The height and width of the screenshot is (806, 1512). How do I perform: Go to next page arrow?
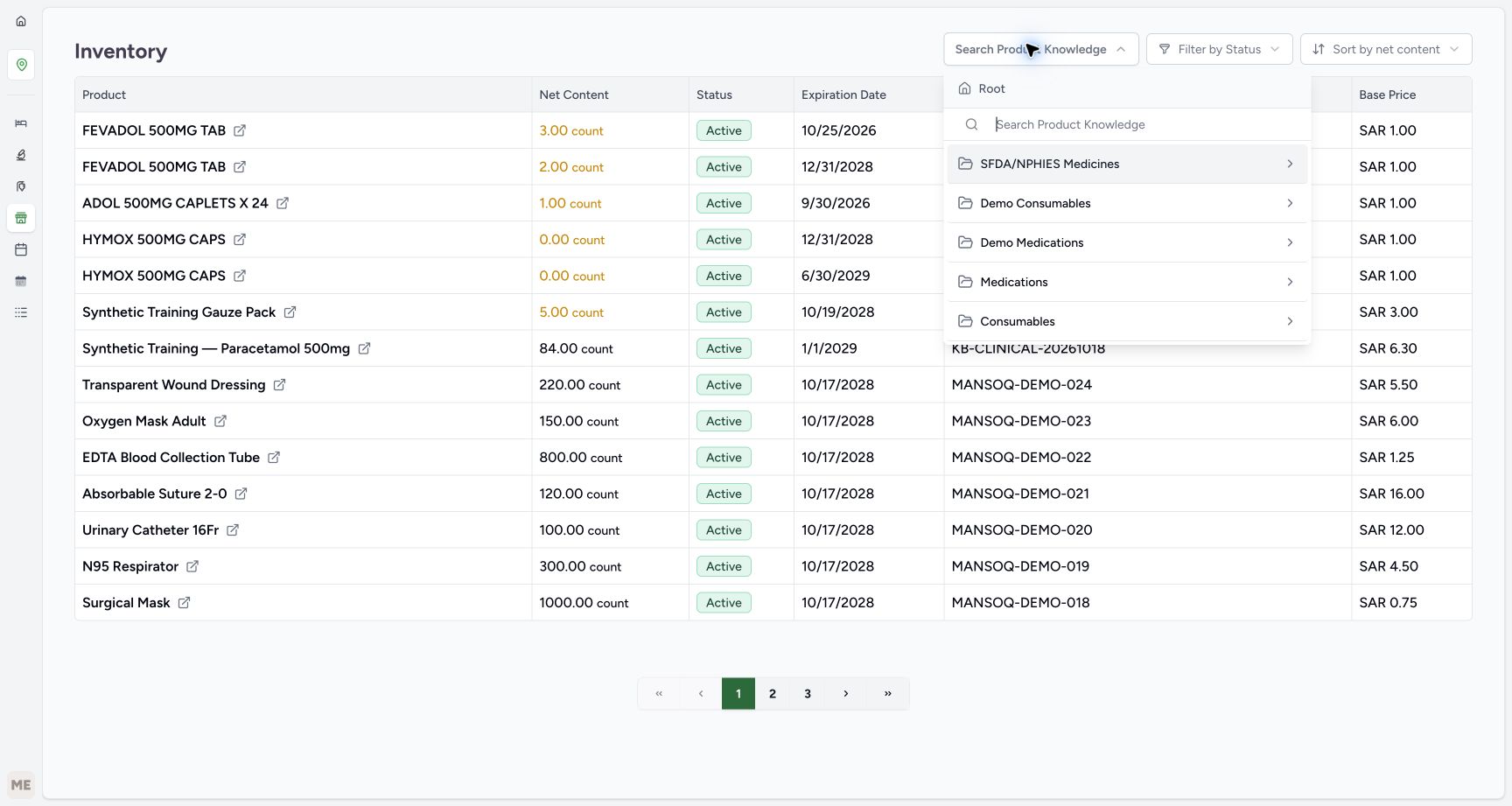point(846,693)
